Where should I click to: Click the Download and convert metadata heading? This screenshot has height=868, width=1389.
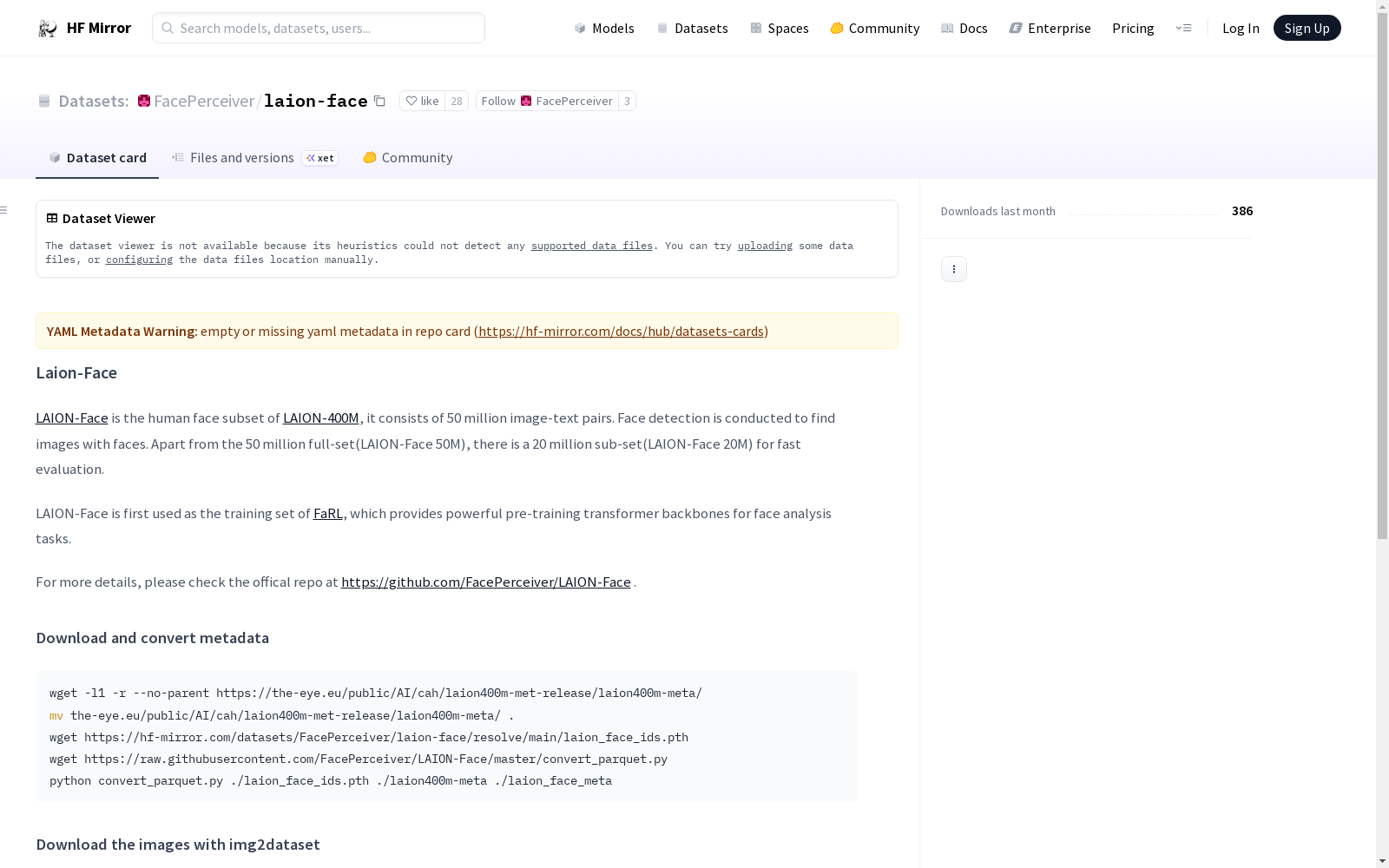click(x=153, y=638)
